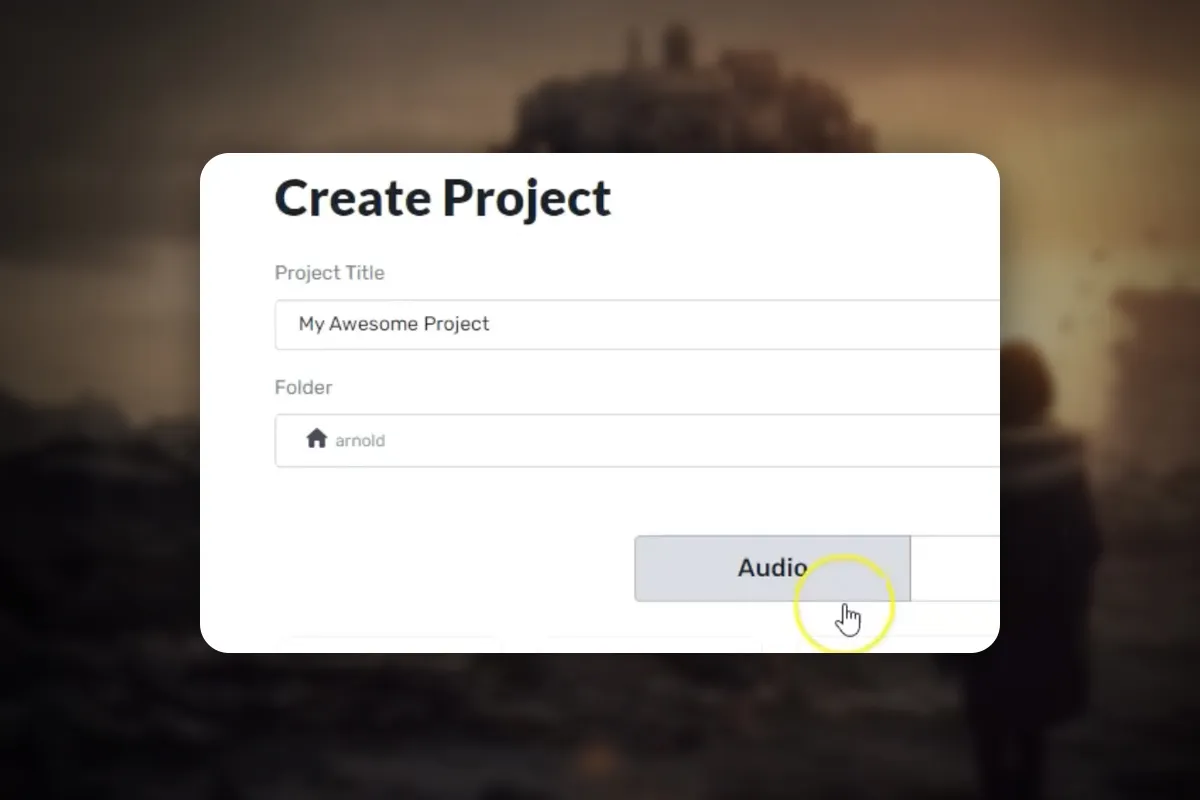Click the word Audio on the button

[x=772, y=568]
